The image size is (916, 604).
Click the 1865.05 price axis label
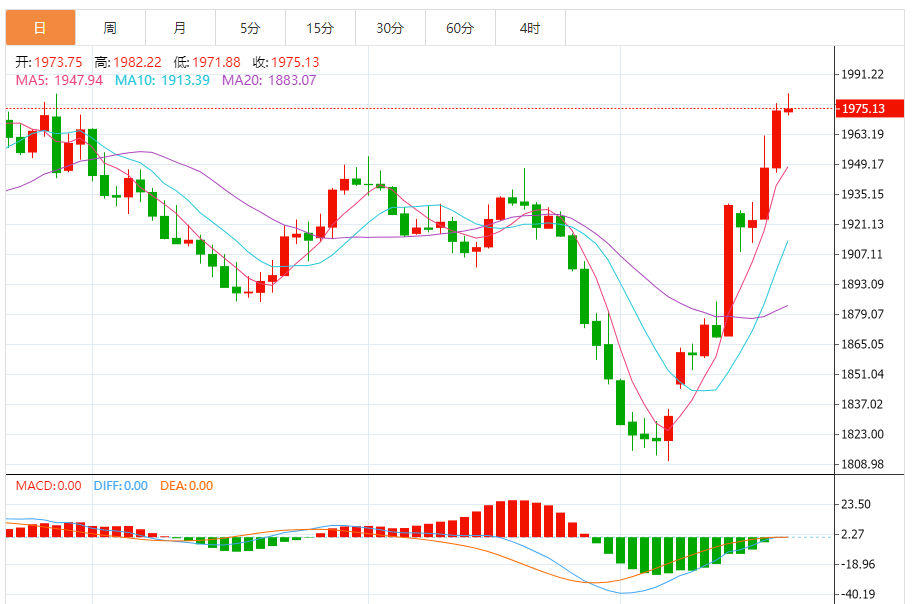(862, 344)
